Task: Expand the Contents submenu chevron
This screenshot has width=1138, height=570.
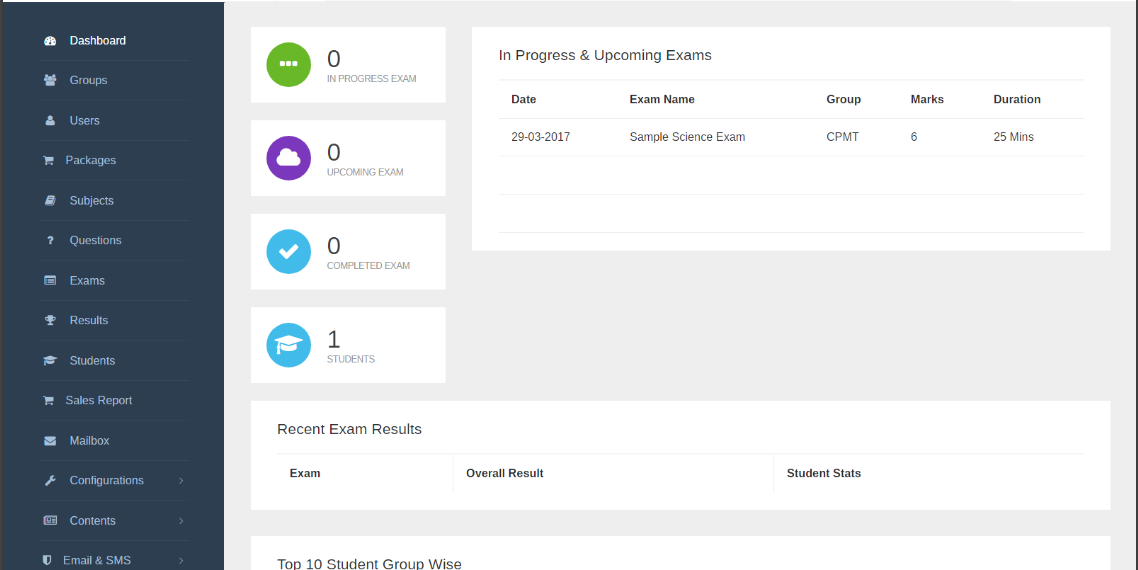Action: click(x=181, y=521)
